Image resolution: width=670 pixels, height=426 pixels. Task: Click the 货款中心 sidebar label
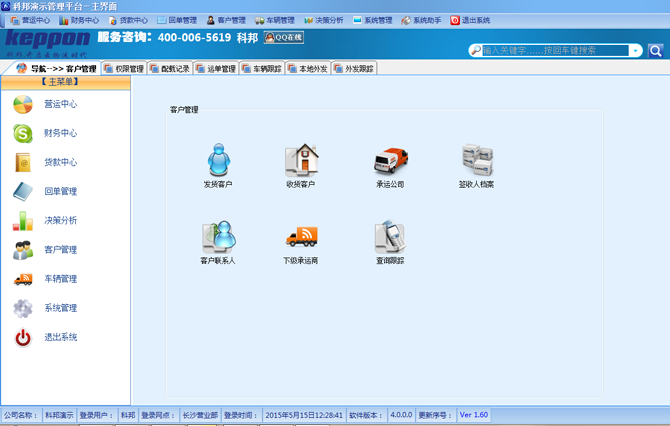pos(61,162)
